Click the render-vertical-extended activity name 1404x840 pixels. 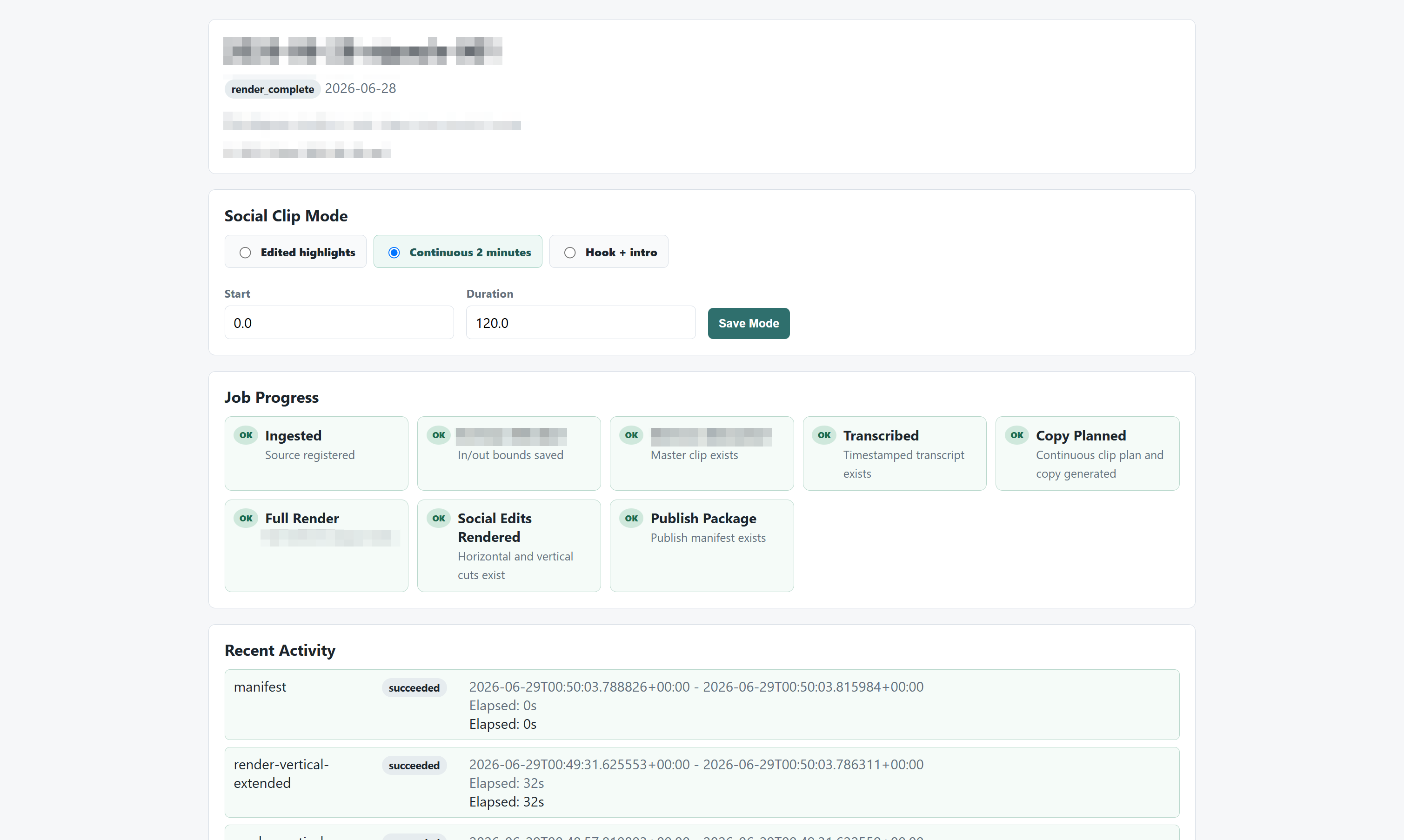tap(281, 774)
